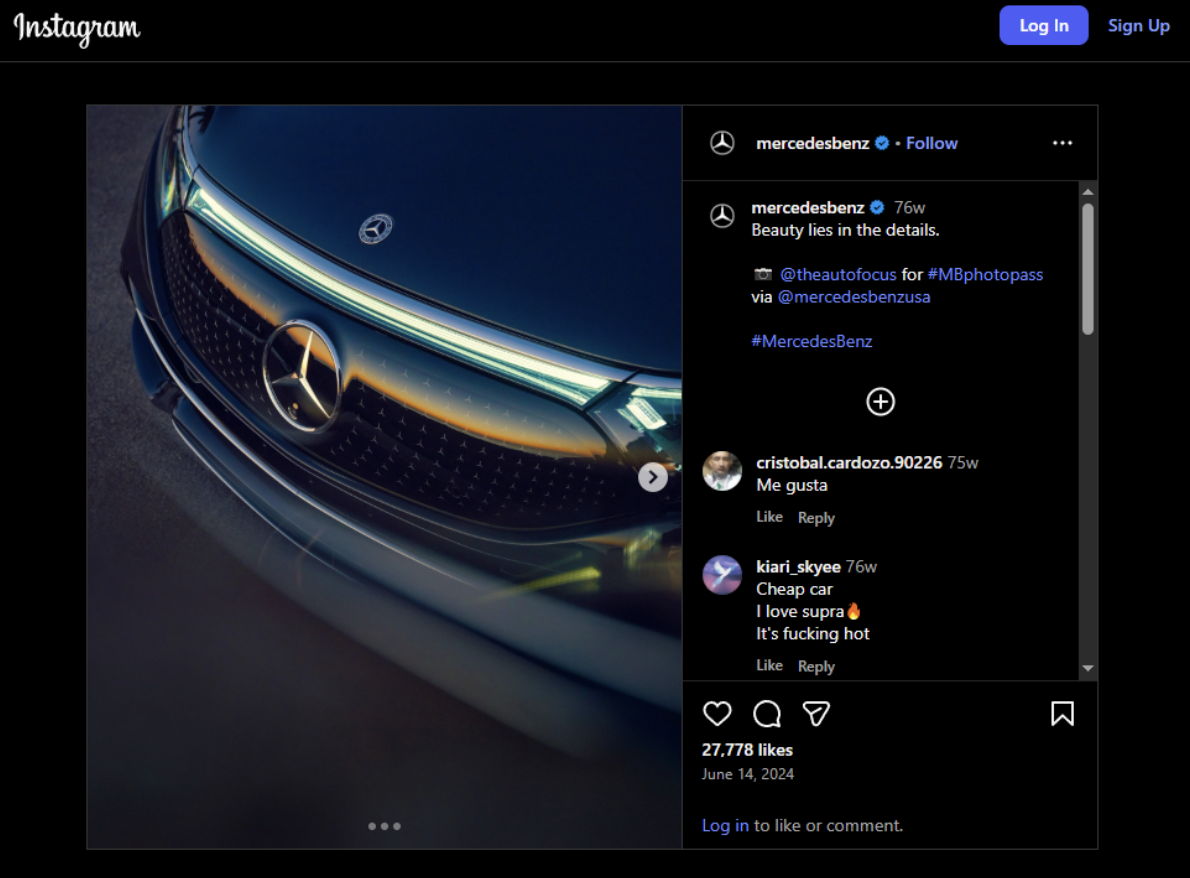Like the post with heart icon
The width and height of the screenshot is (1190, 878).
(x=717, y=713)
